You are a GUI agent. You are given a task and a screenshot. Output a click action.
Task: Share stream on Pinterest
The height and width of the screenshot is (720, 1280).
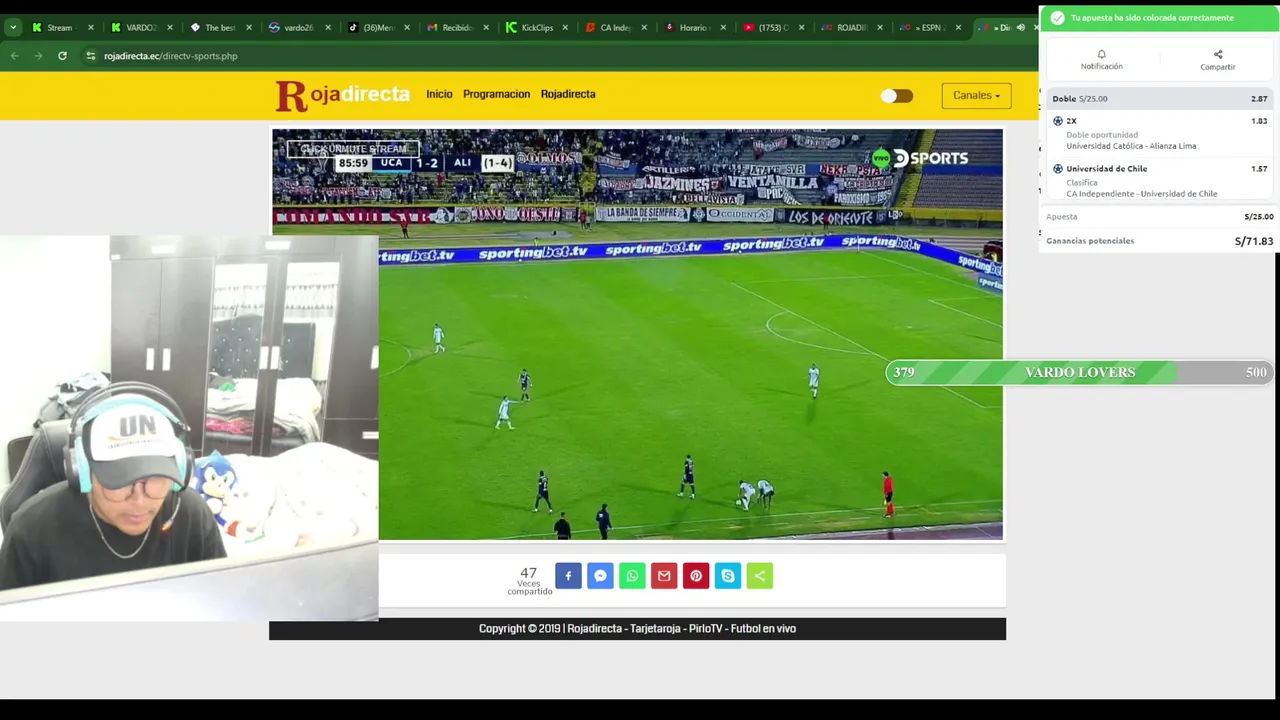[696, 576]
